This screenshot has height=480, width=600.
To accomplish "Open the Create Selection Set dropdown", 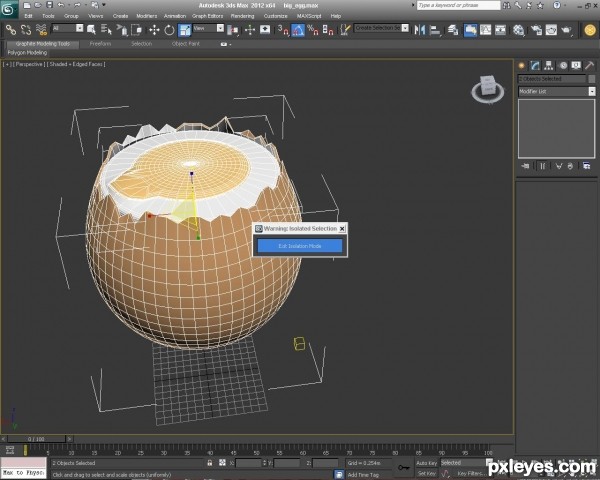I will pyautogui.click(x=405, y=28).
